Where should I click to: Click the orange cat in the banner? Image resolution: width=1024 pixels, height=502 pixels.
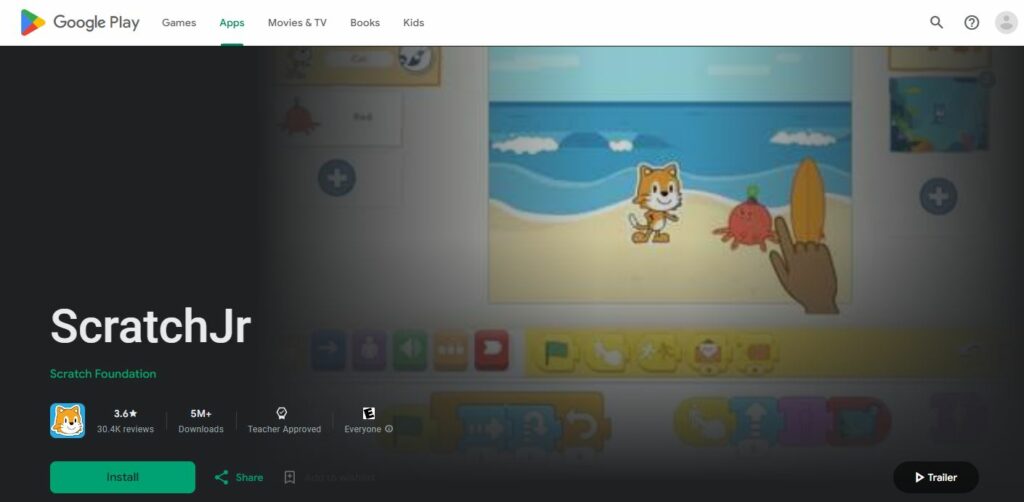pyautogui.click(x=655, y=203)
